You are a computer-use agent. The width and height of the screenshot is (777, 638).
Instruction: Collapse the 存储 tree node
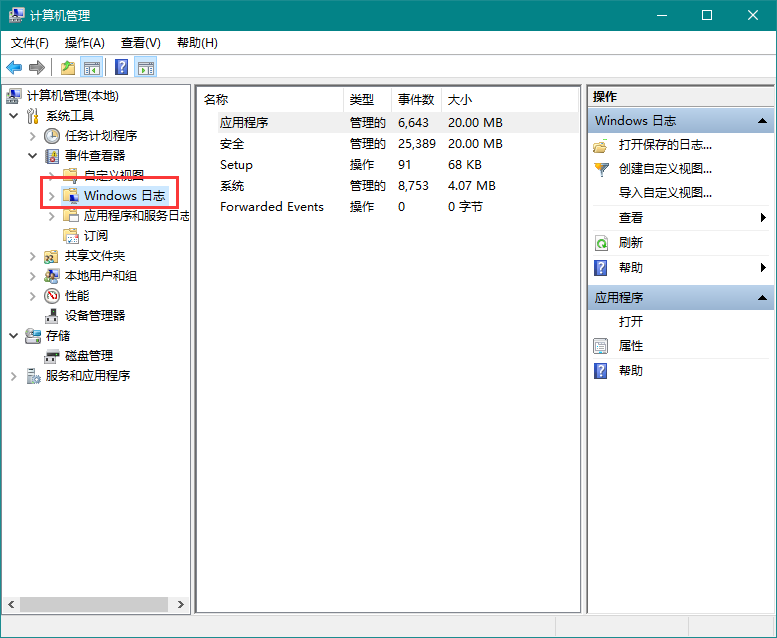tap(14, 336)
